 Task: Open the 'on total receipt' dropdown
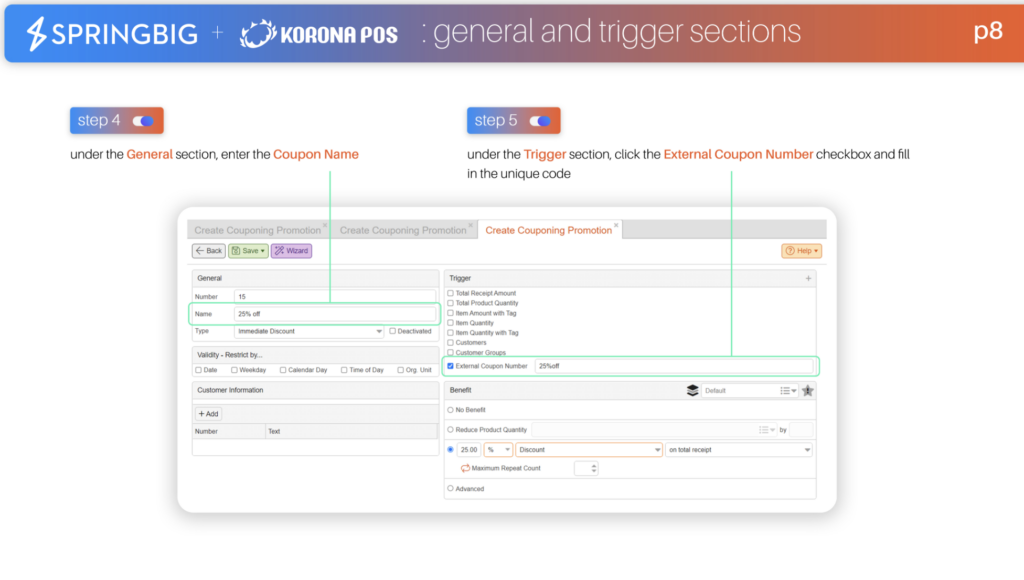point(739,449)
